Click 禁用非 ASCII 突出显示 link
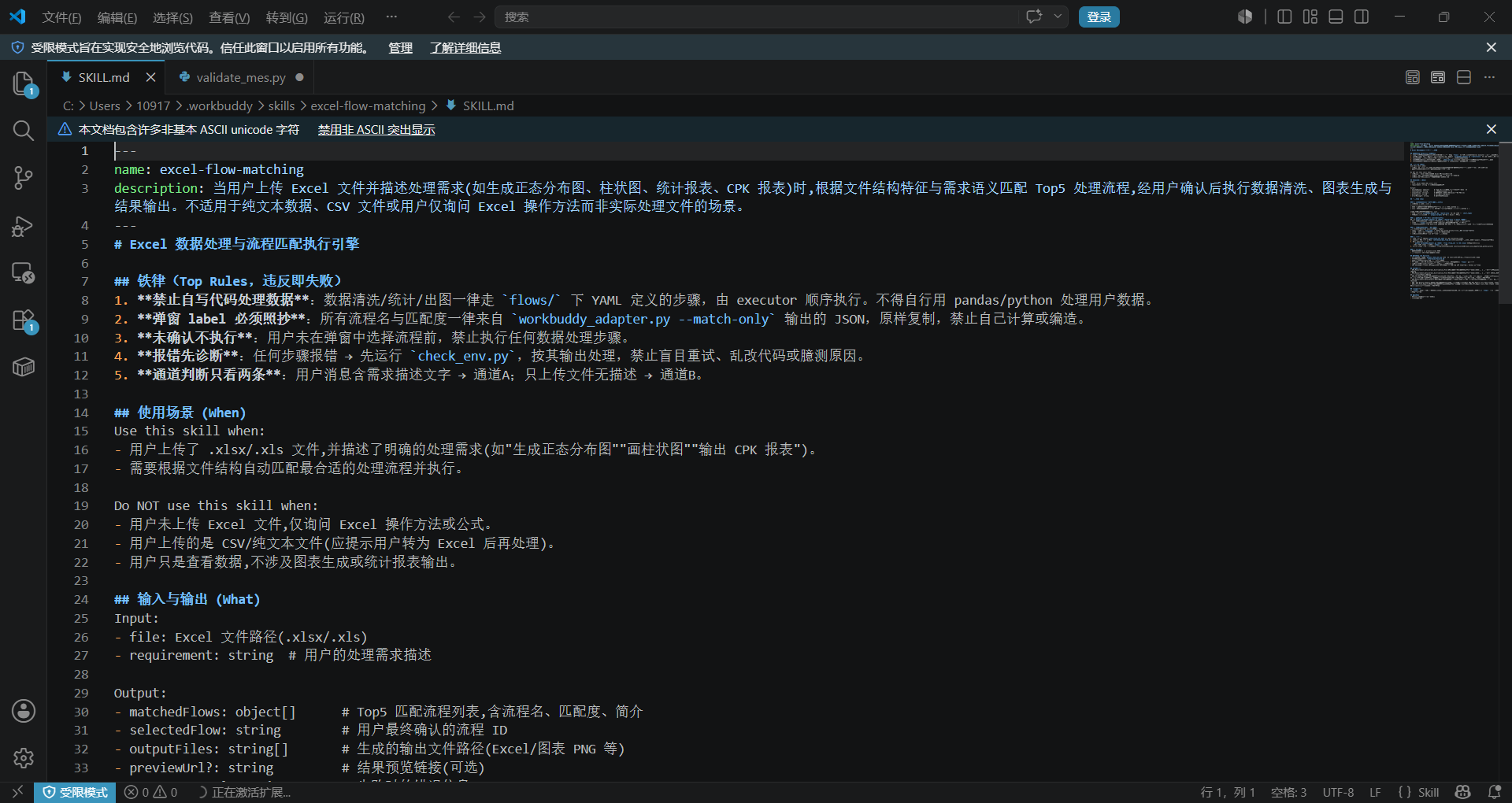 click(x=376, y=130)
